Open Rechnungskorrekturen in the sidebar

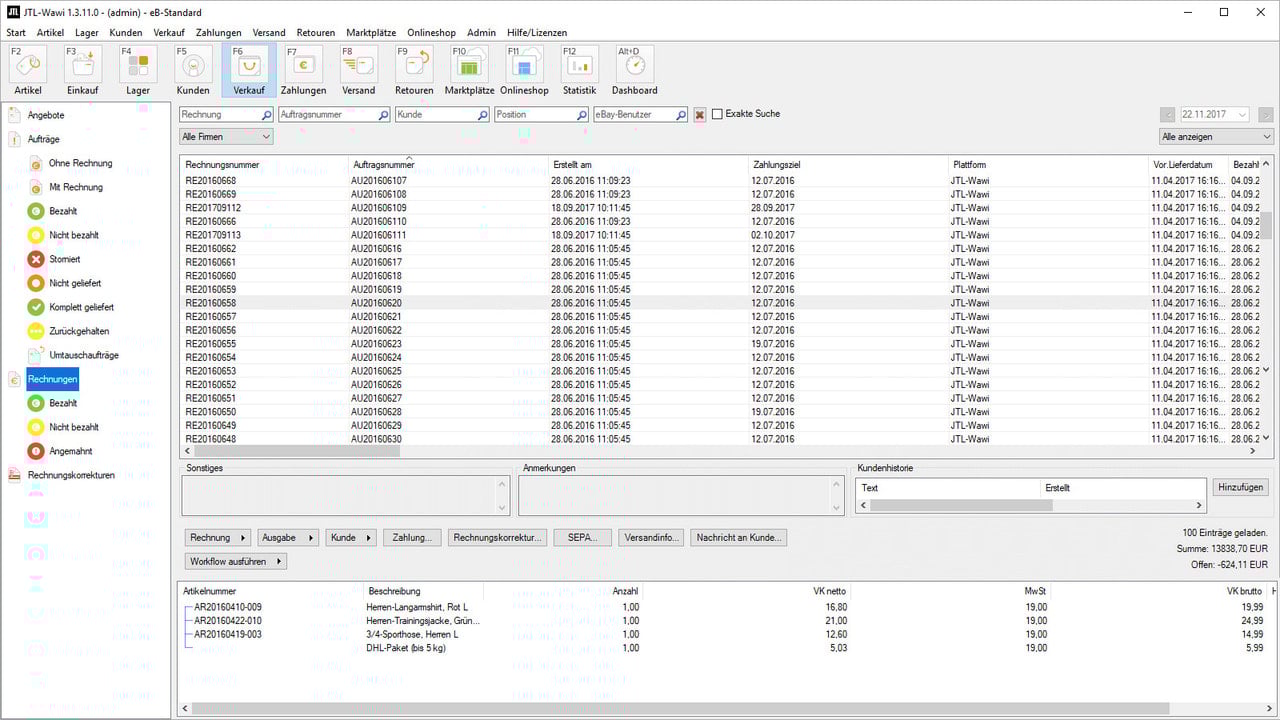pos(70,475)
